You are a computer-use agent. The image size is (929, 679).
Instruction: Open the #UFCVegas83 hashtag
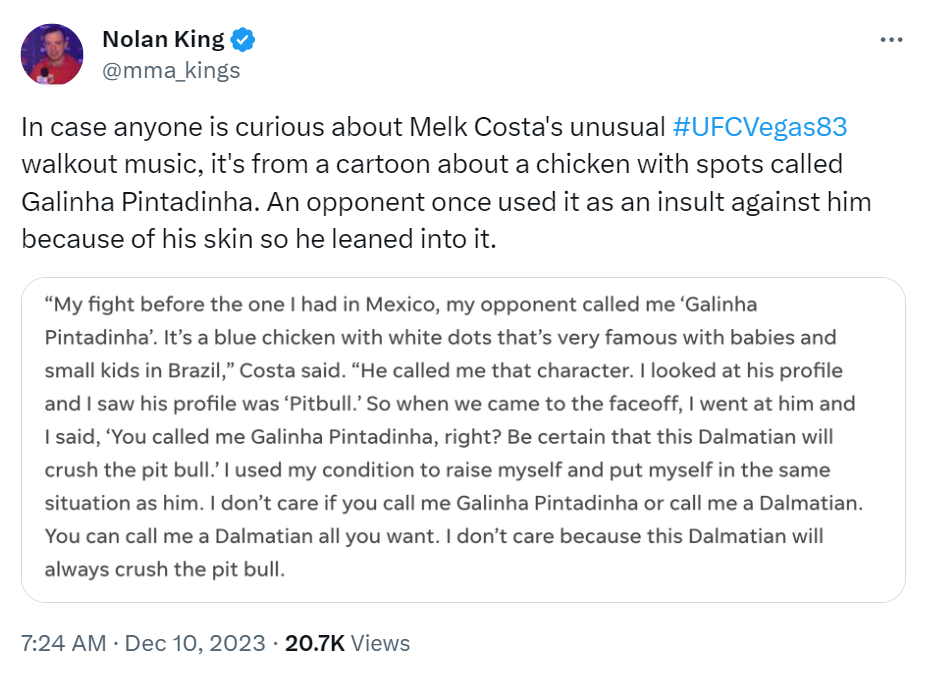[x=760, y=127]
